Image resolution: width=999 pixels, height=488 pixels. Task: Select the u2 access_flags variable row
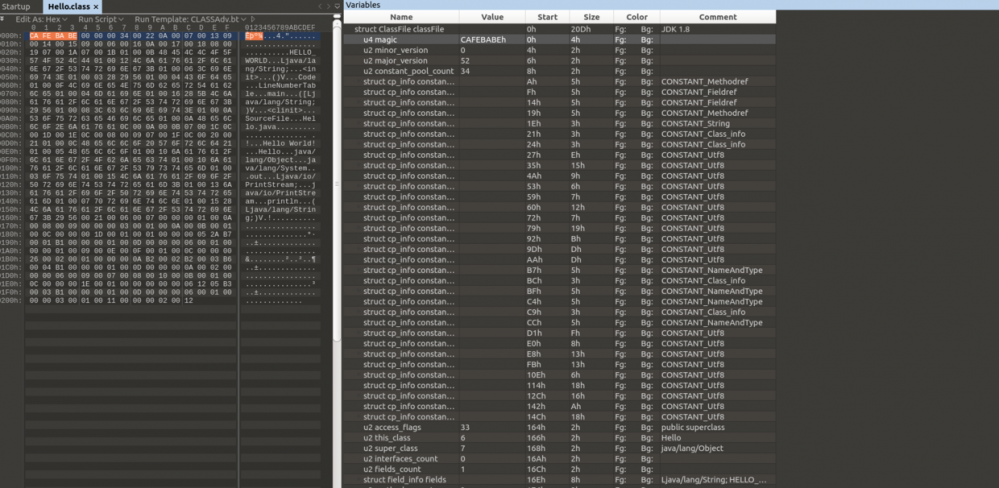(x=560, y=427)
